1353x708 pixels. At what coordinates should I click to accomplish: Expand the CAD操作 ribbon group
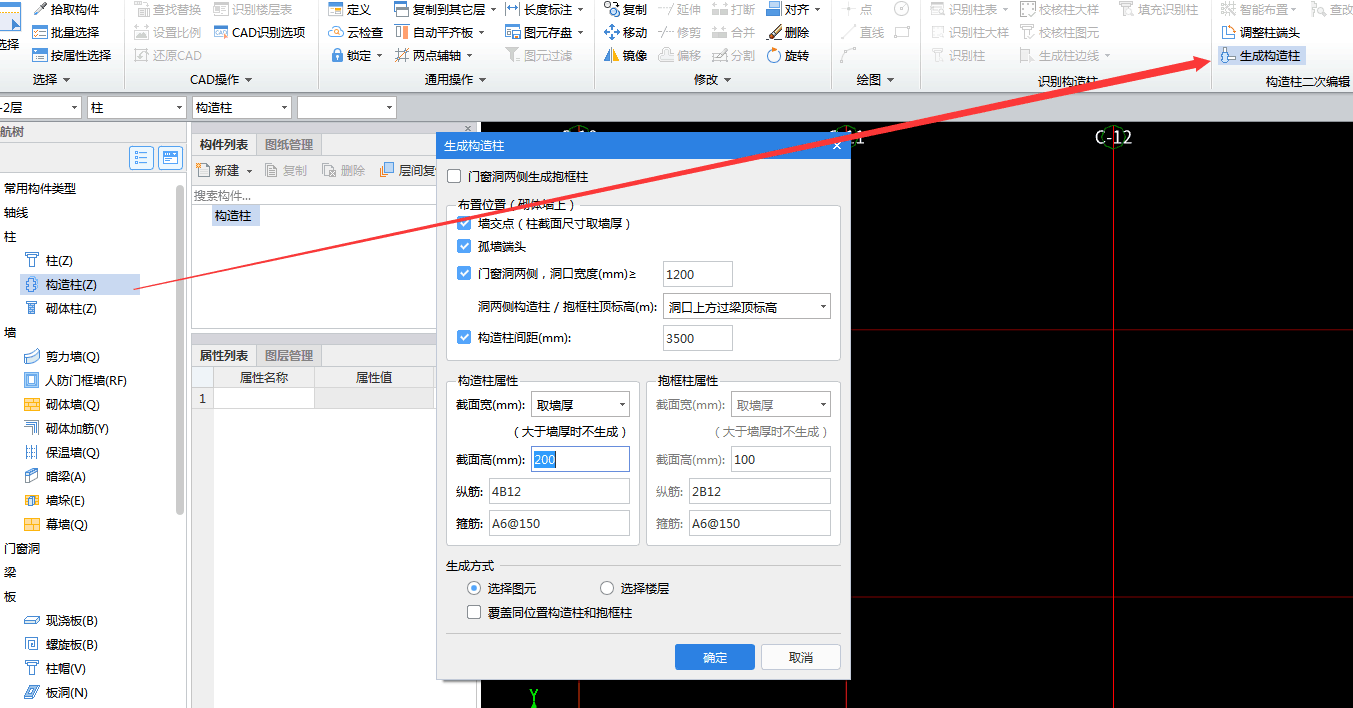(221, 80)
